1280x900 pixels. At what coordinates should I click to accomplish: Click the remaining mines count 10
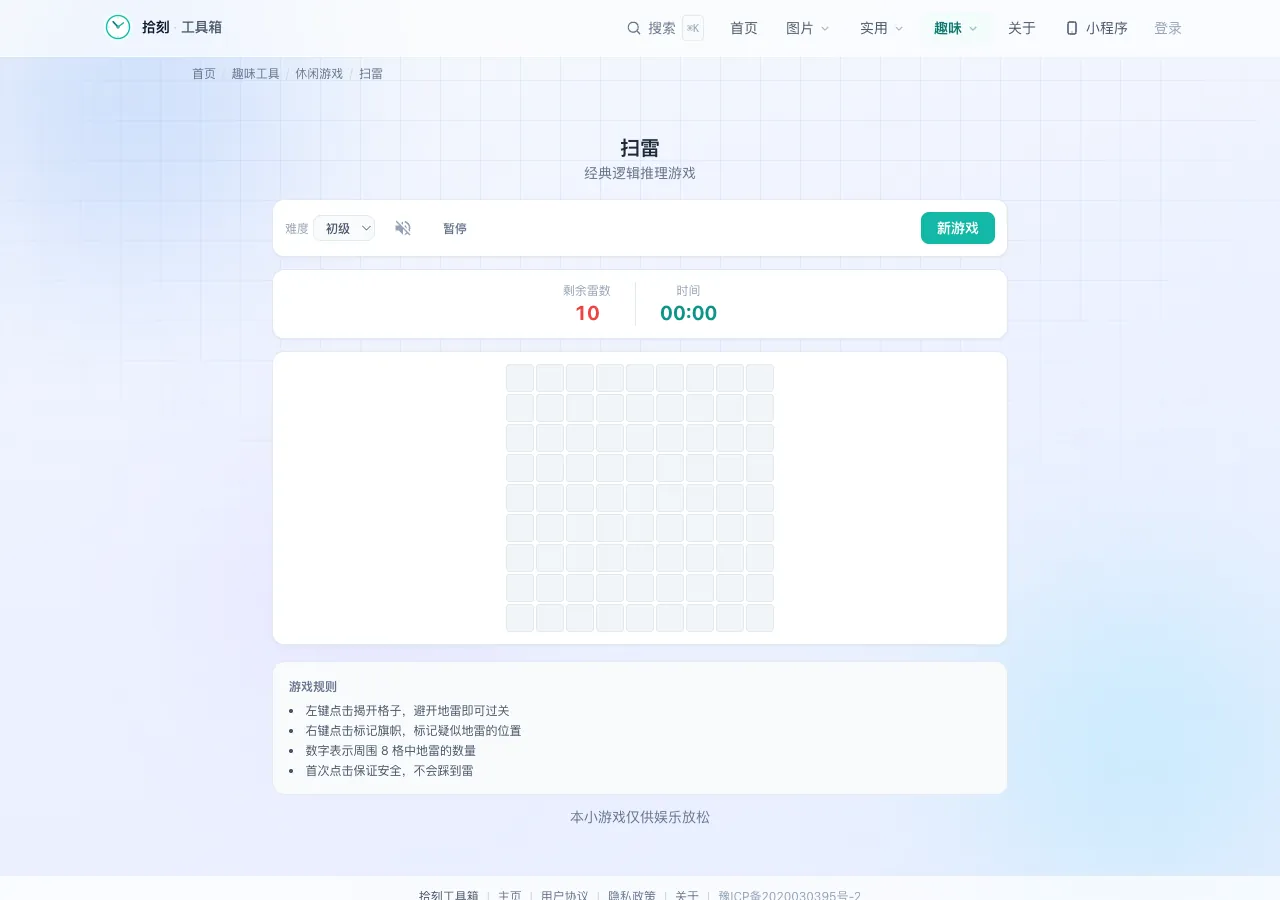(587, 313)
